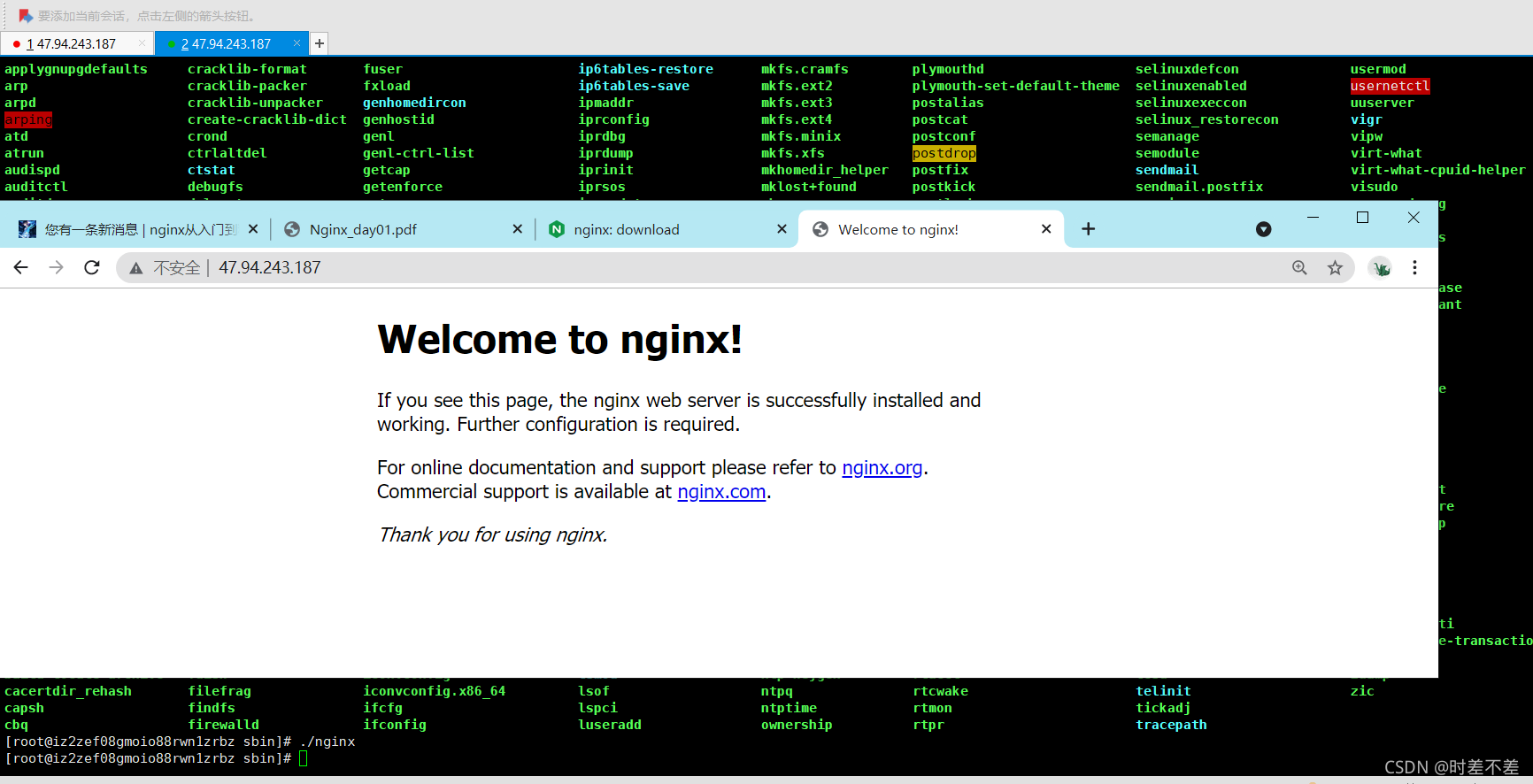Open the zoom magnifier in address bar
The height and width of the screenshot is (784, 1533).
(x=1299, y=267)
